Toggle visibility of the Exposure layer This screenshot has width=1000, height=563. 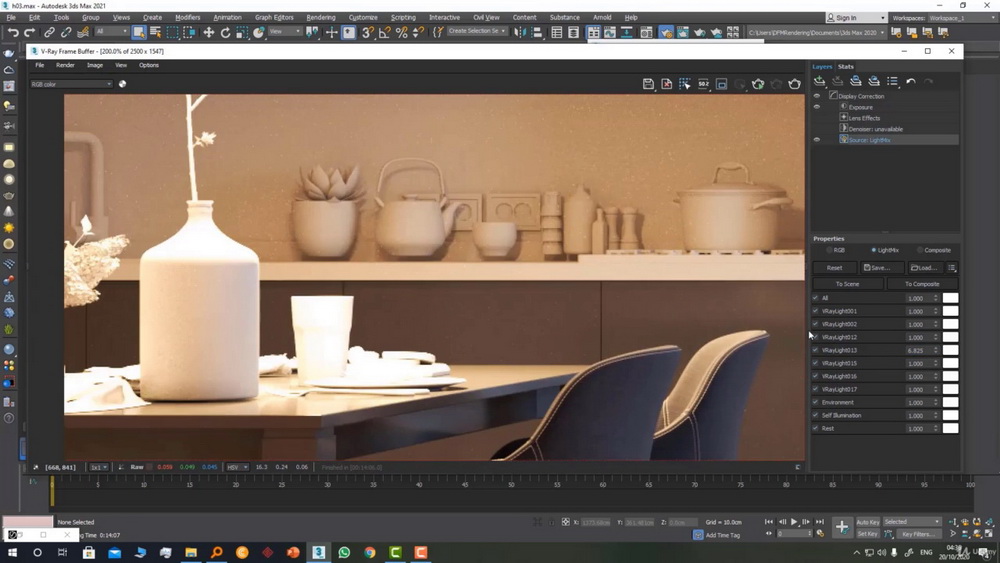coord(817,107)
